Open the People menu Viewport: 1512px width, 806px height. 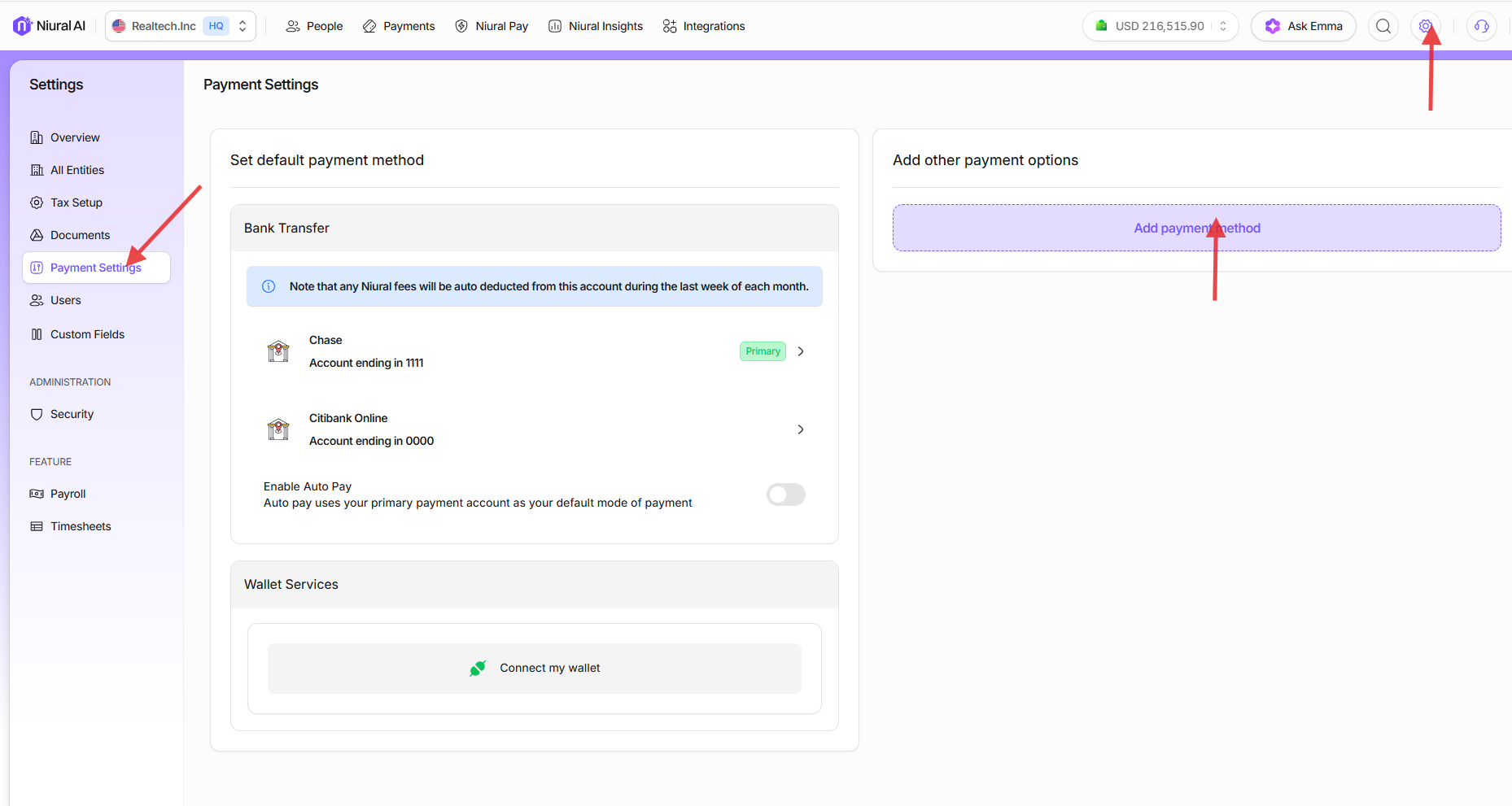pyautogui.click(x=314, y=26)
